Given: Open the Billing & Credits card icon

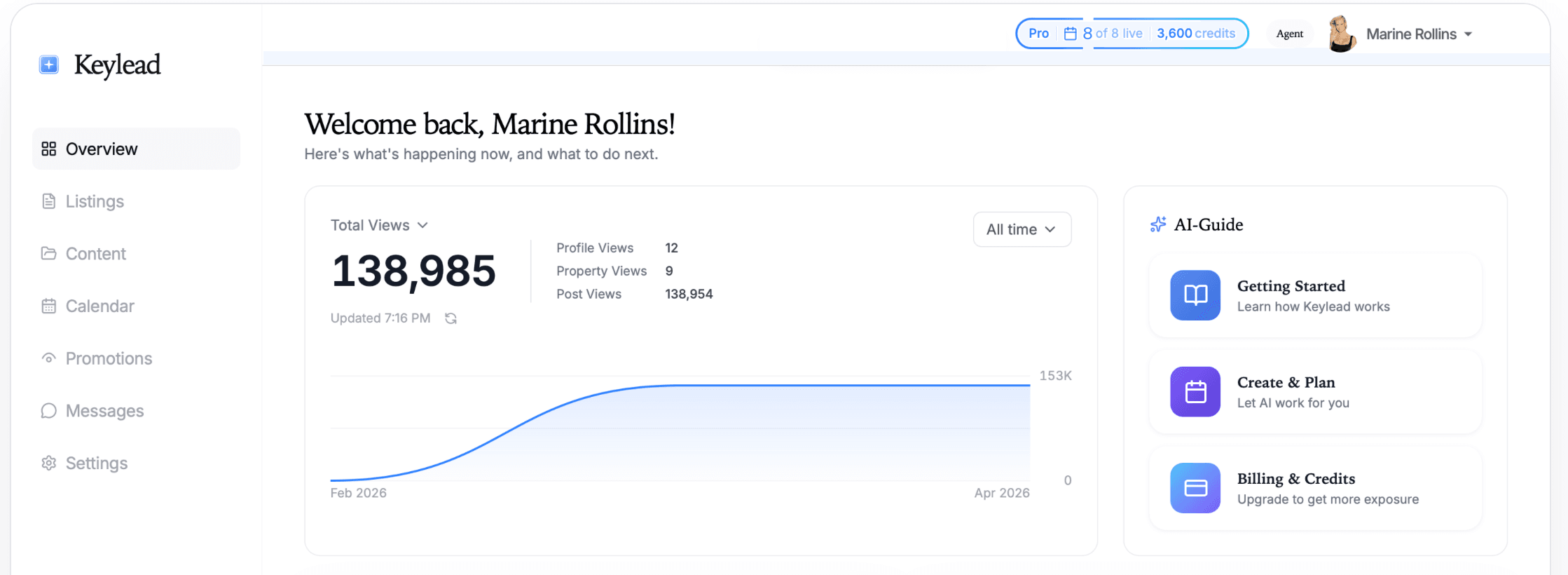Looking at the screenshot, I should pos(1195,488).
